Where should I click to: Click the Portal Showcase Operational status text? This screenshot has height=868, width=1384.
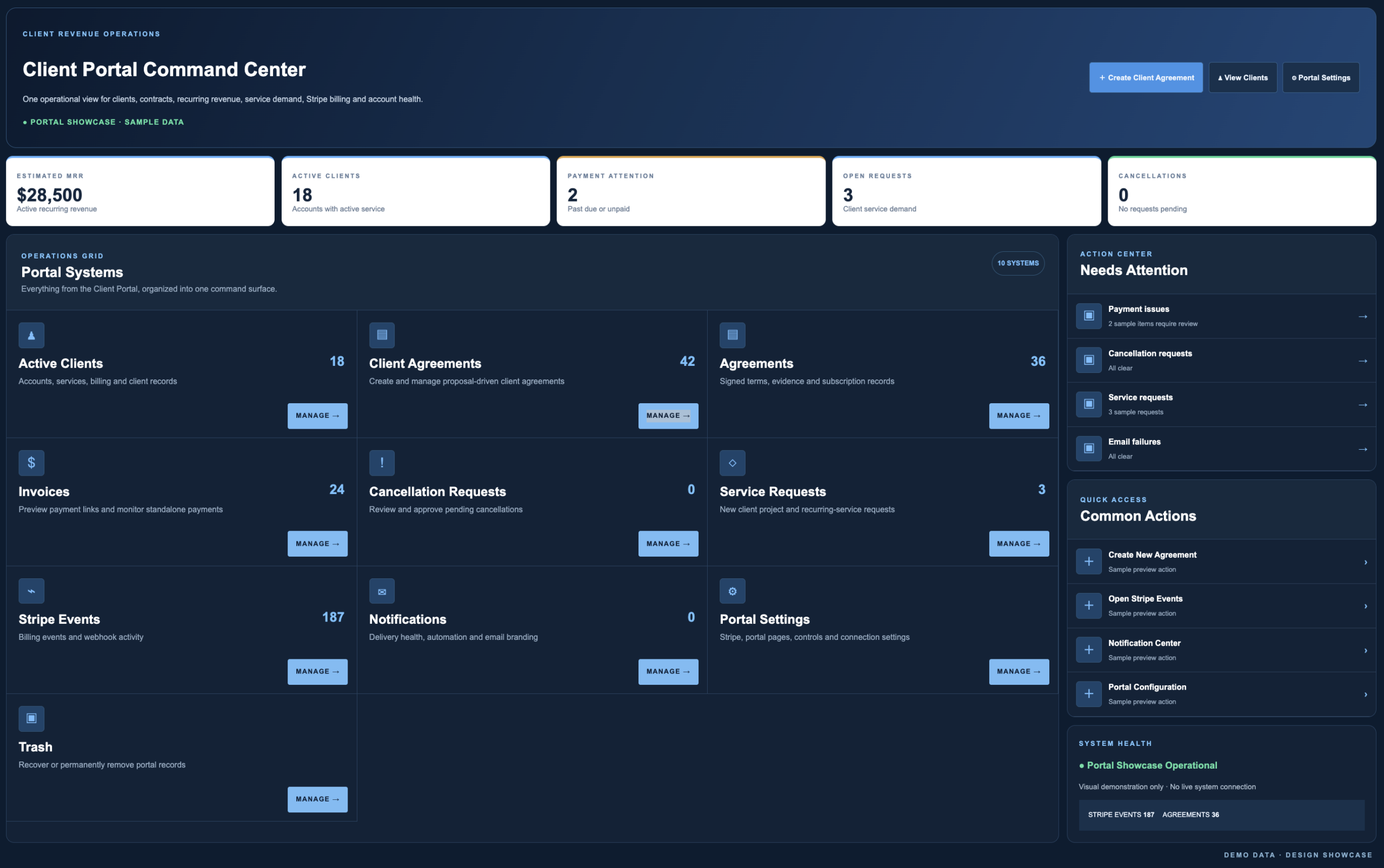coord(1147,765)
